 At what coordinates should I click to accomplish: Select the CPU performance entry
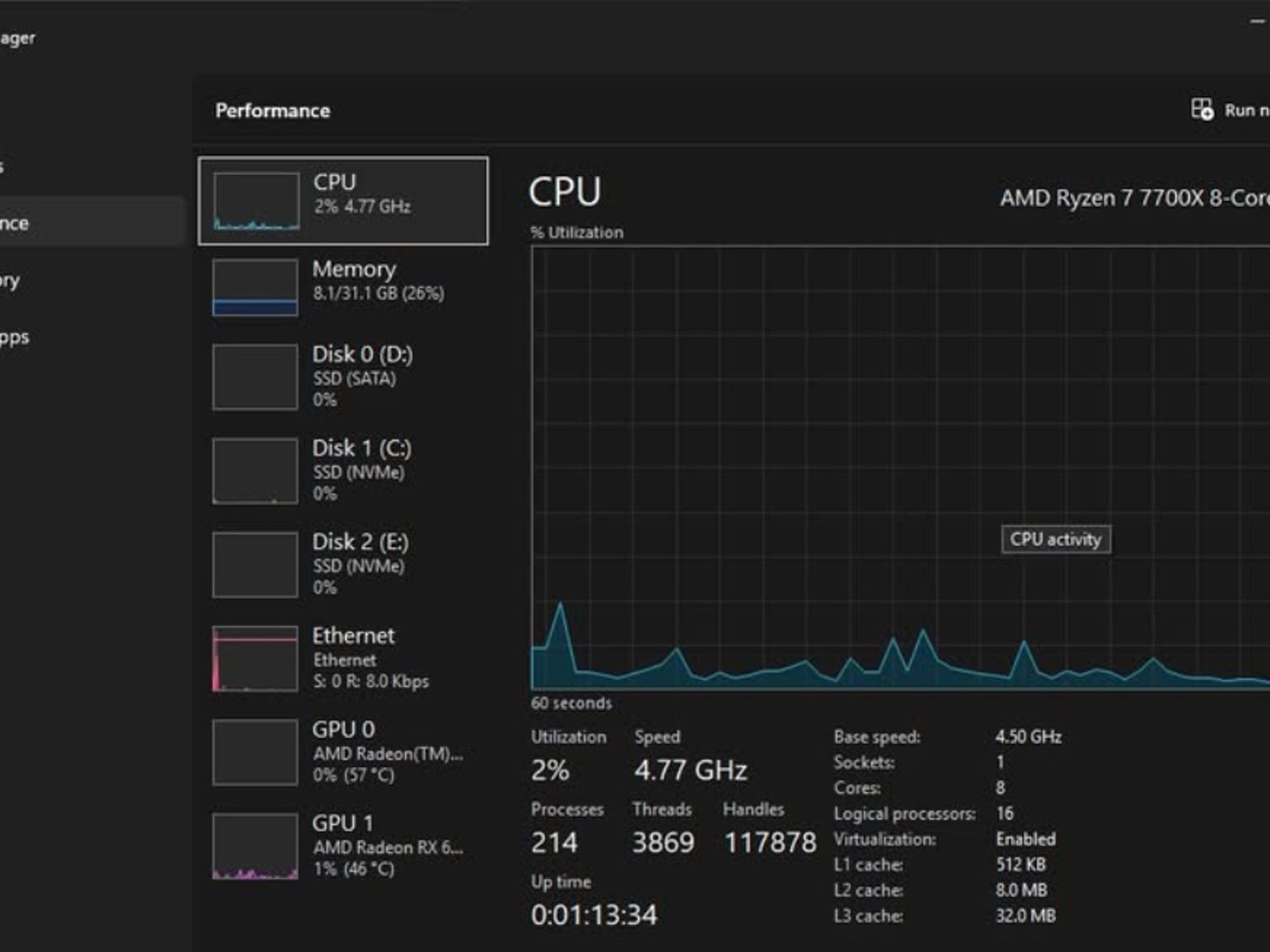coord(343,201)
